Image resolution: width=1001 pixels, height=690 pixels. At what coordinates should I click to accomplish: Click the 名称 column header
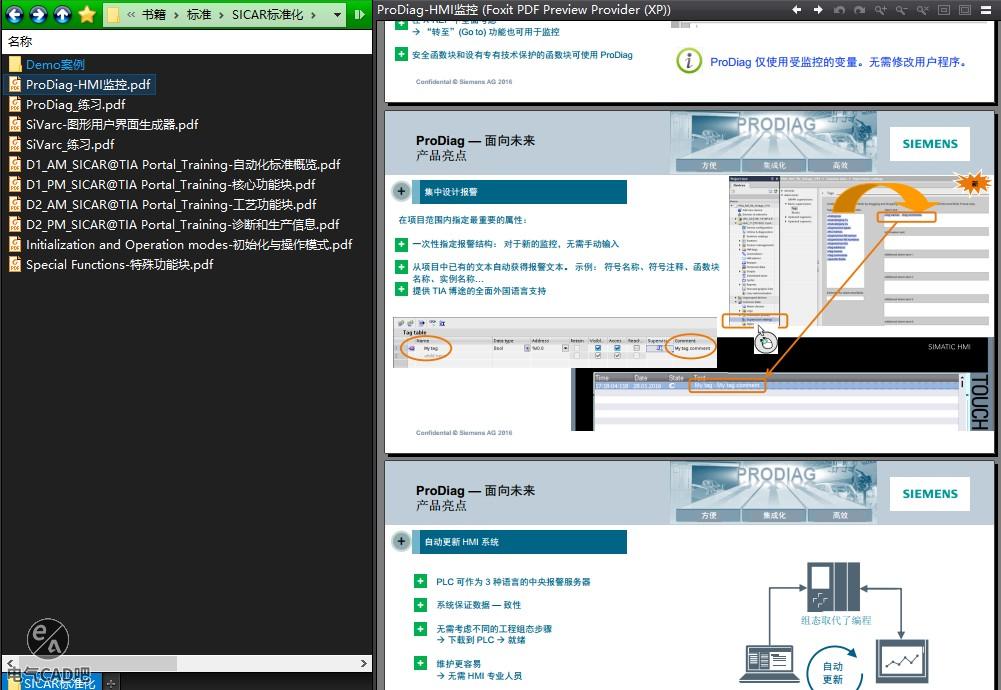20,42
